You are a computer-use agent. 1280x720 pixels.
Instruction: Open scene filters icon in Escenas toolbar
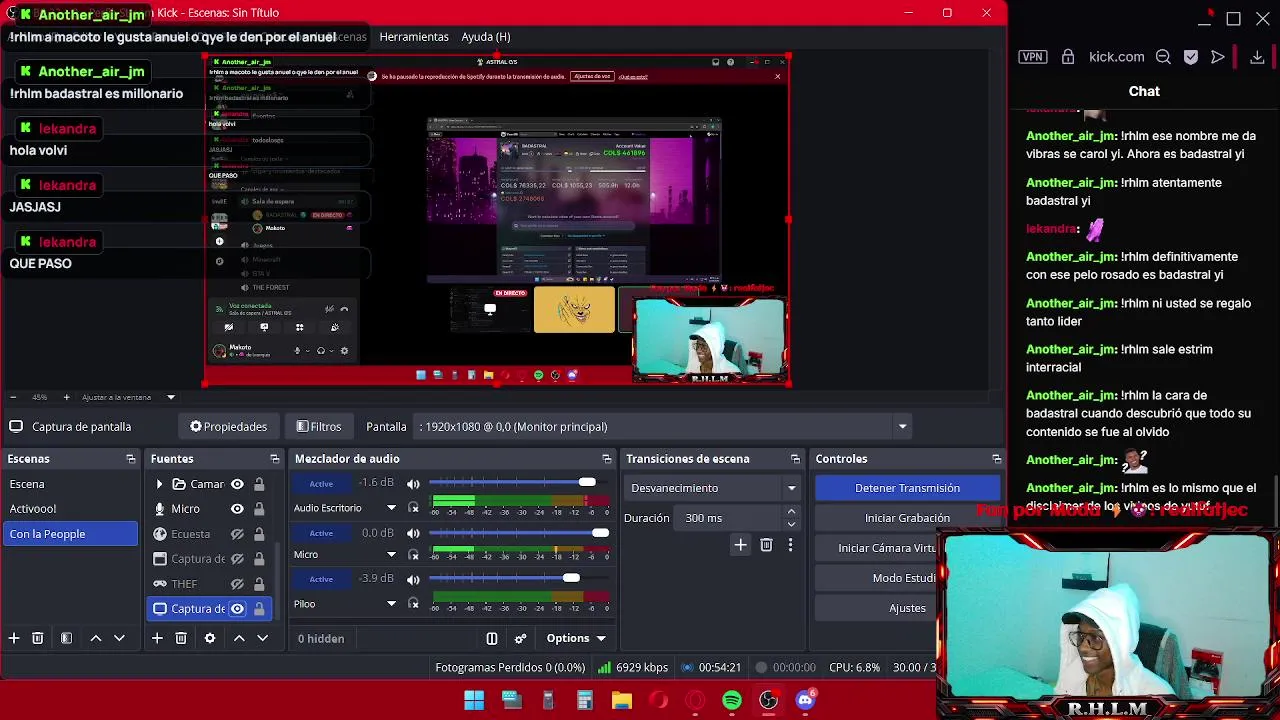pyautogui.click(x=66, y=638)
